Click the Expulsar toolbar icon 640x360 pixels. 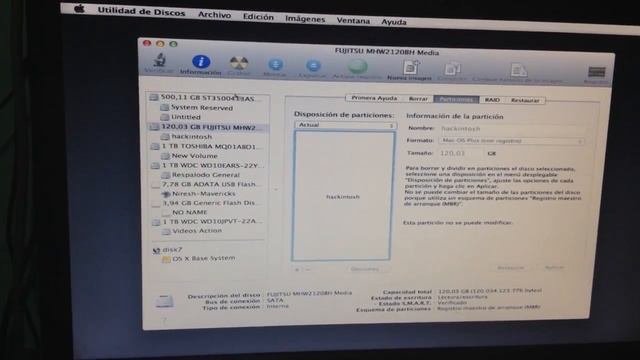313,65
